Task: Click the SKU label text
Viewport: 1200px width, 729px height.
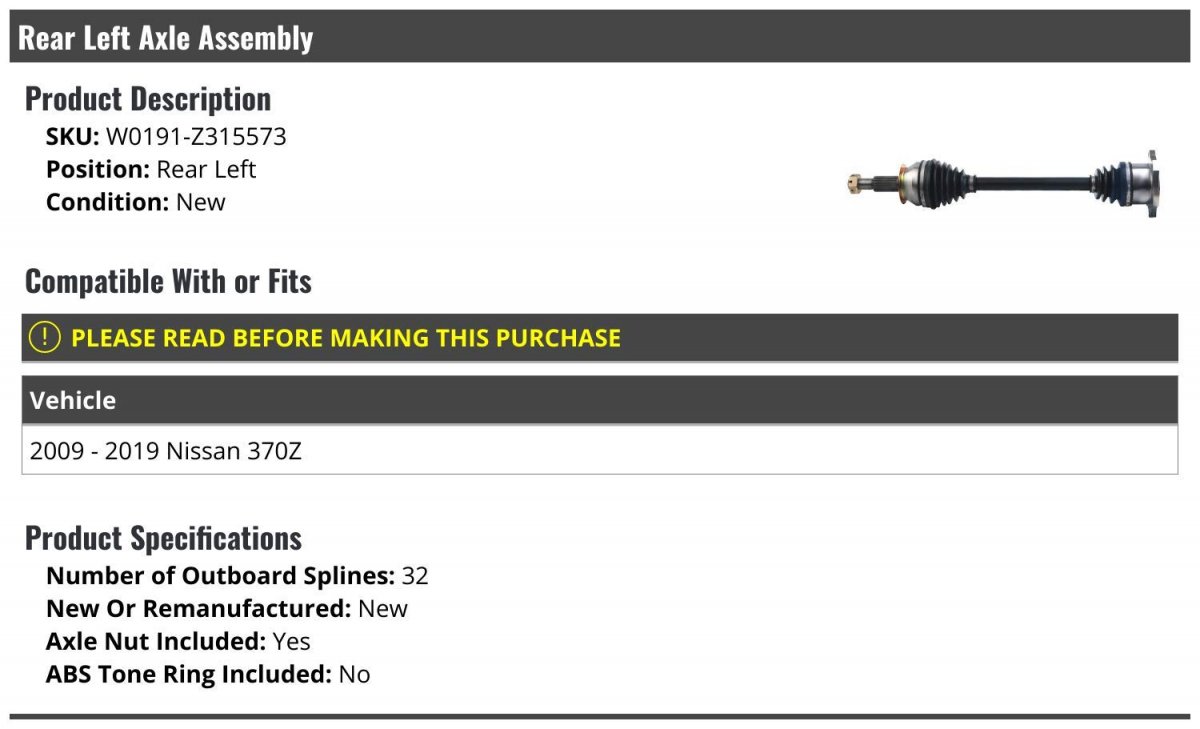Action: (72, 137)
